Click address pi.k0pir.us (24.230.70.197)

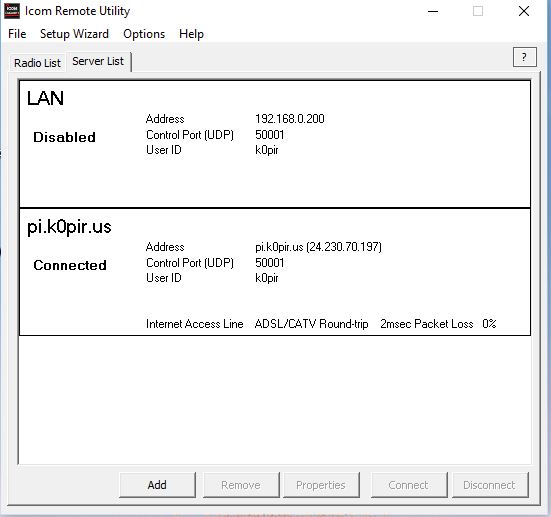318,247
